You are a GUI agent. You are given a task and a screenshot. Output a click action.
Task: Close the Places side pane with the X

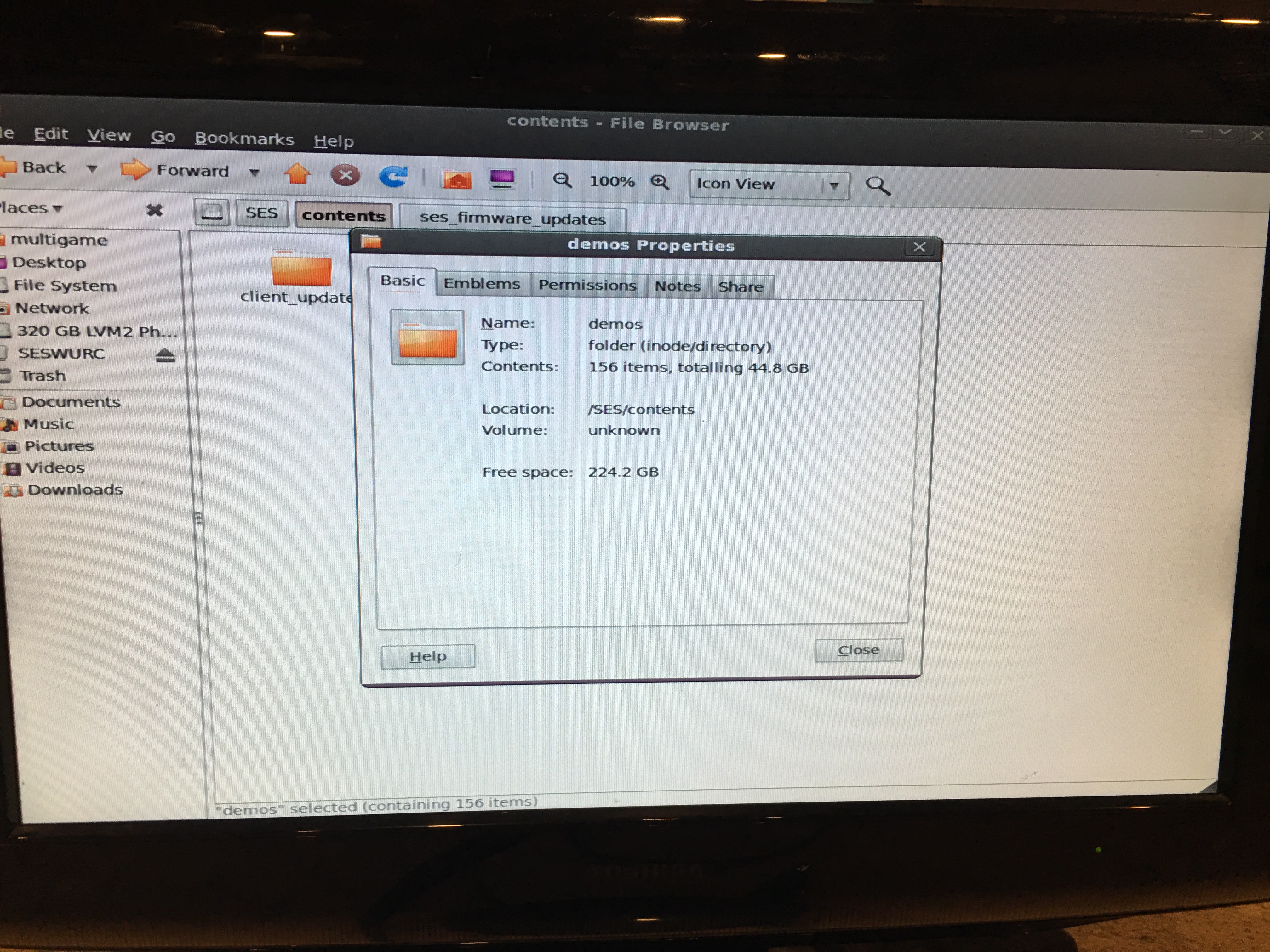click(x=154, y=210)
